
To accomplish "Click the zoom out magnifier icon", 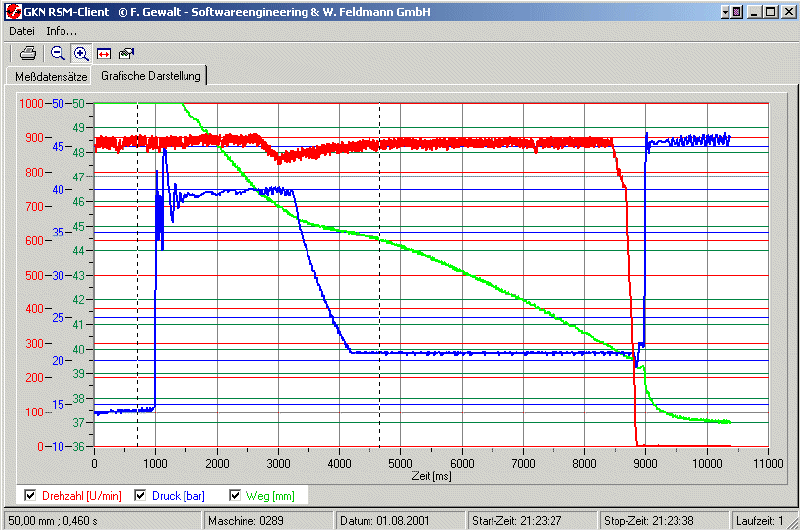I will (58, 53).
